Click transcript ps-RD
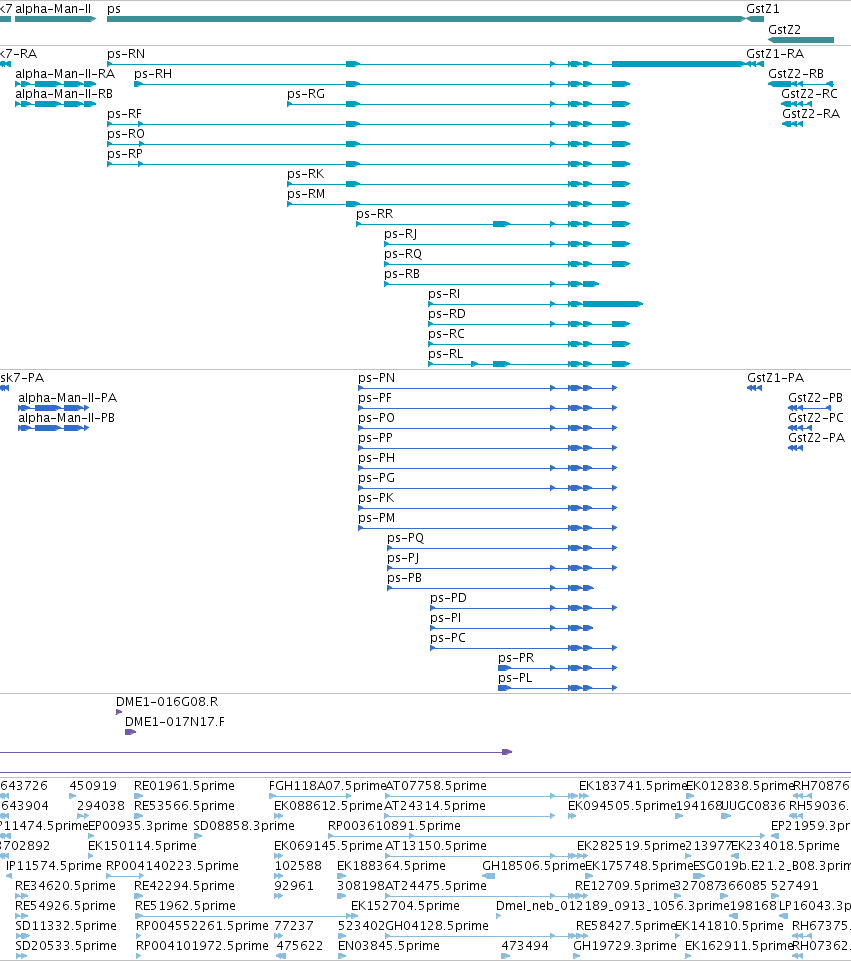This screenshot has height=961, width=851. pyautogui.click(x=447, y=314)
